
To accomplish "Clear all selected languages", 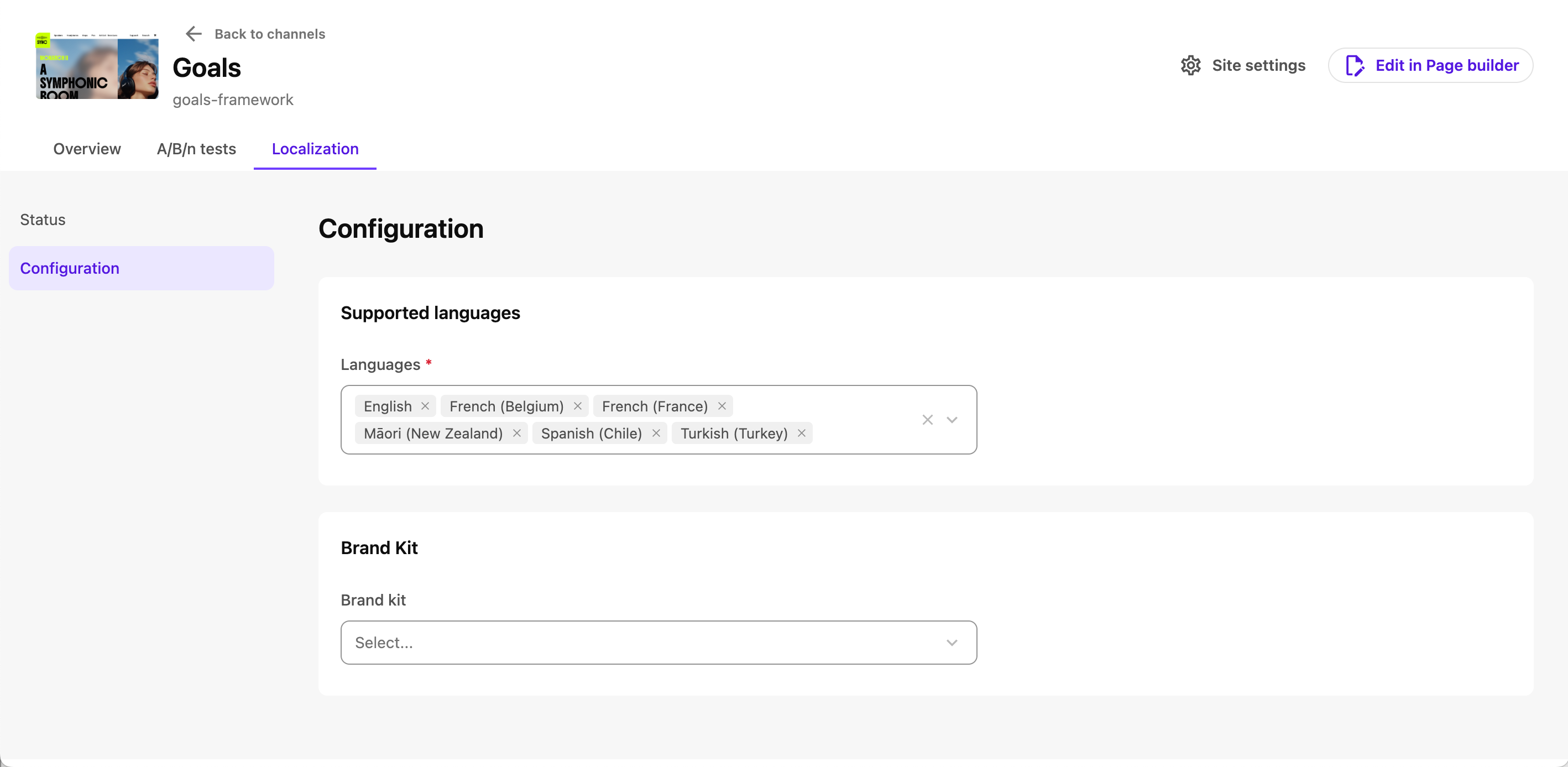I will [927, 419].
